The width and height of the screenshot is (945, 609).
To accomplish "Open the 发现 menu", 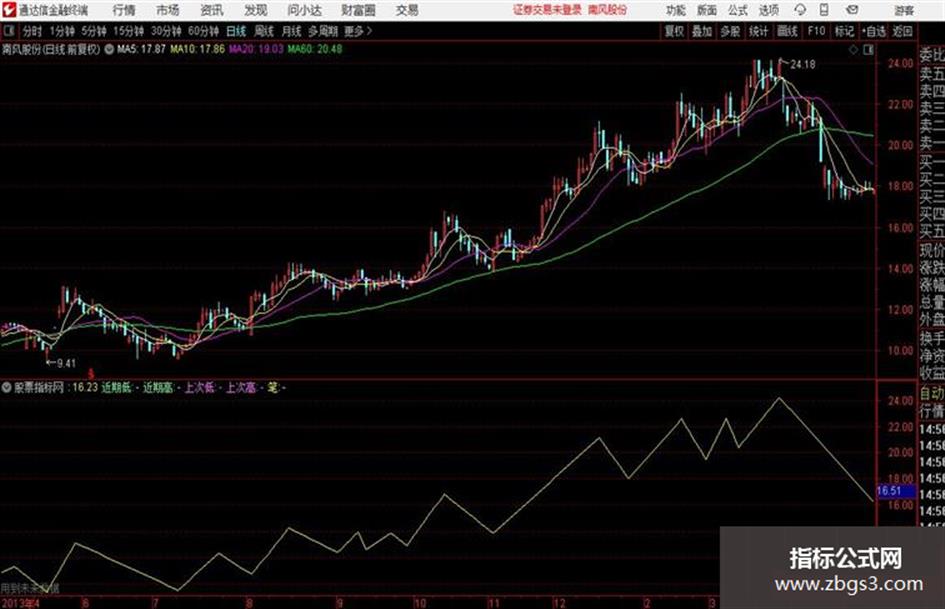I will tap(256, 10).
